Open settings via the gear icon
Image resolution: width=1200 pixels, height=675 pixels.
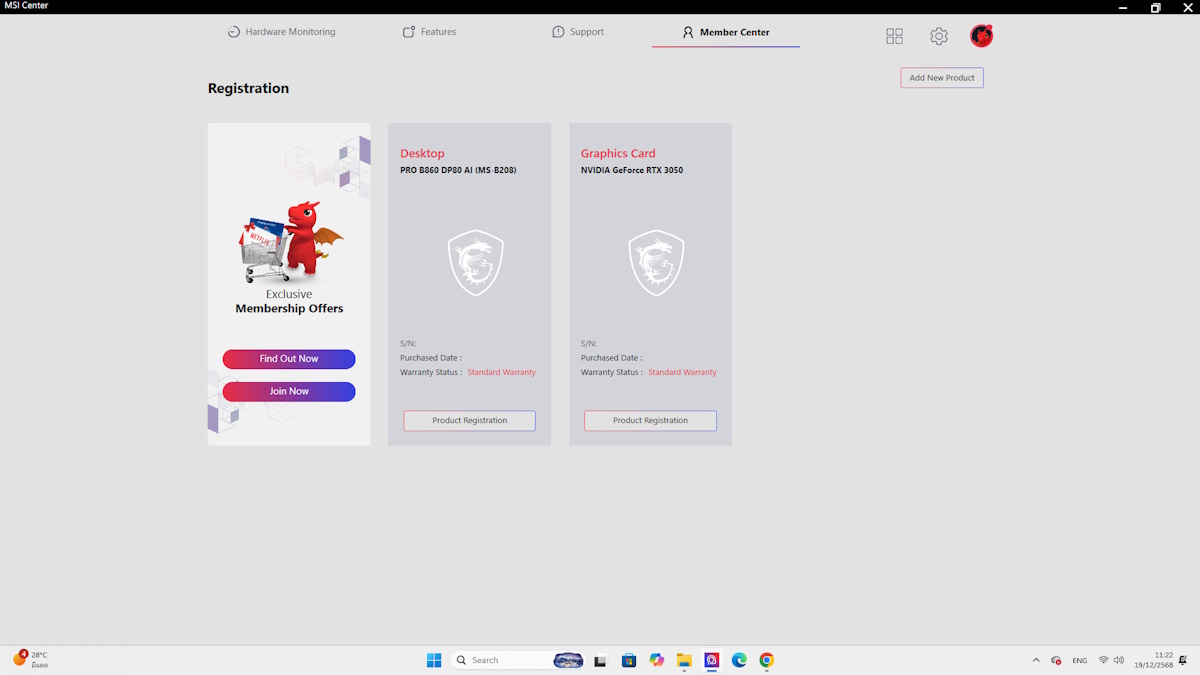click(x=938, y=36)
